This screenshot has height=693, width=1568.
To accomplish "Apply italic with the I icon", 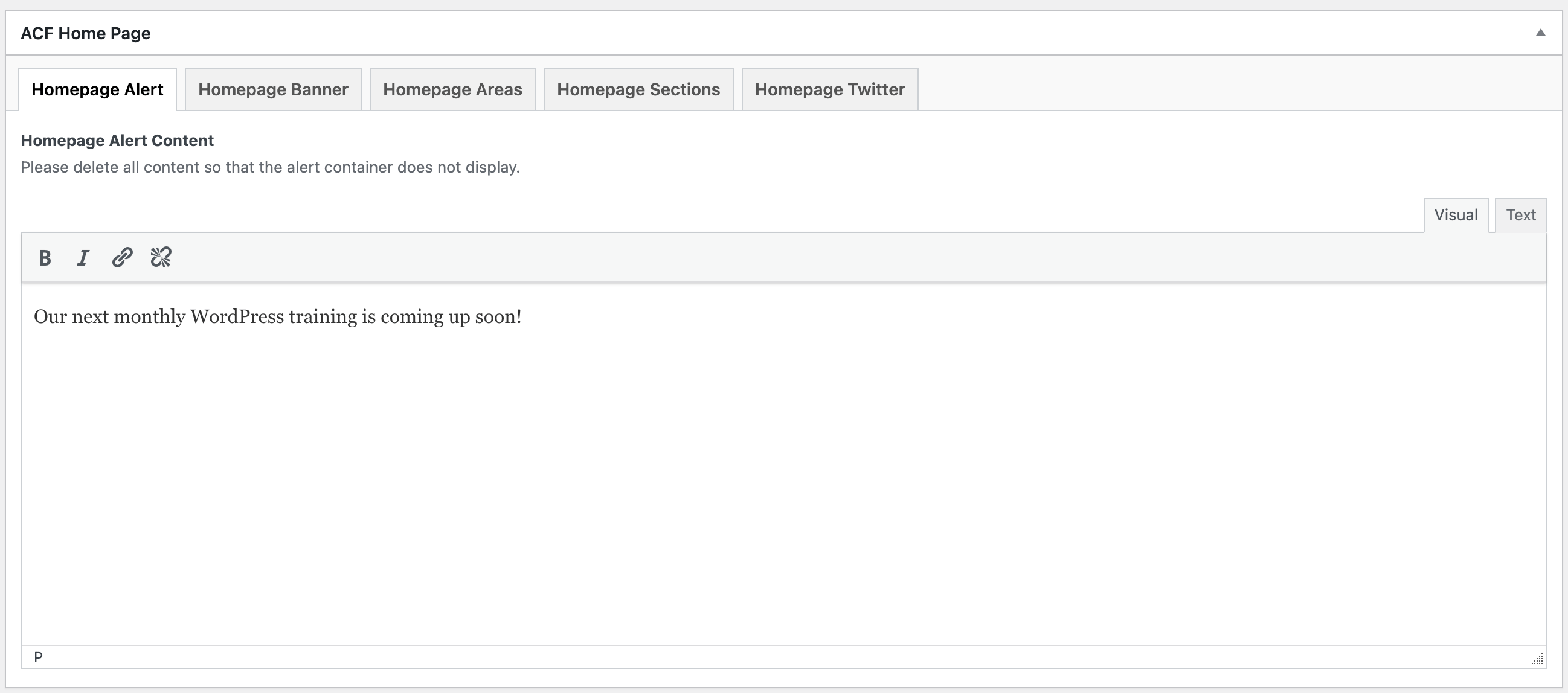I will [83, 257].
